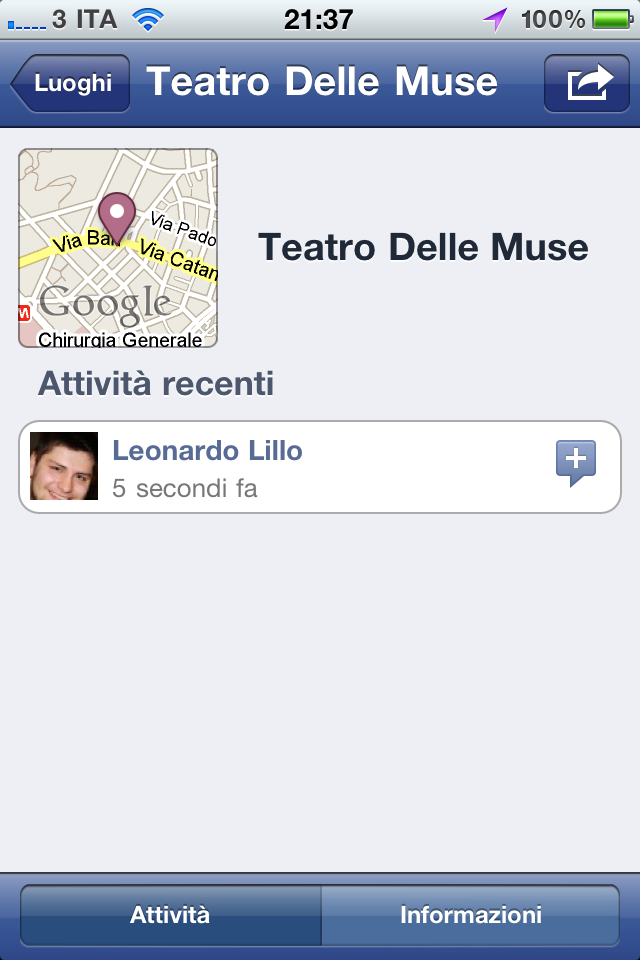Viewport: 640px width, 960px height.
Task: Tap the share arrow icon
Action: click(x=587, y=83)
